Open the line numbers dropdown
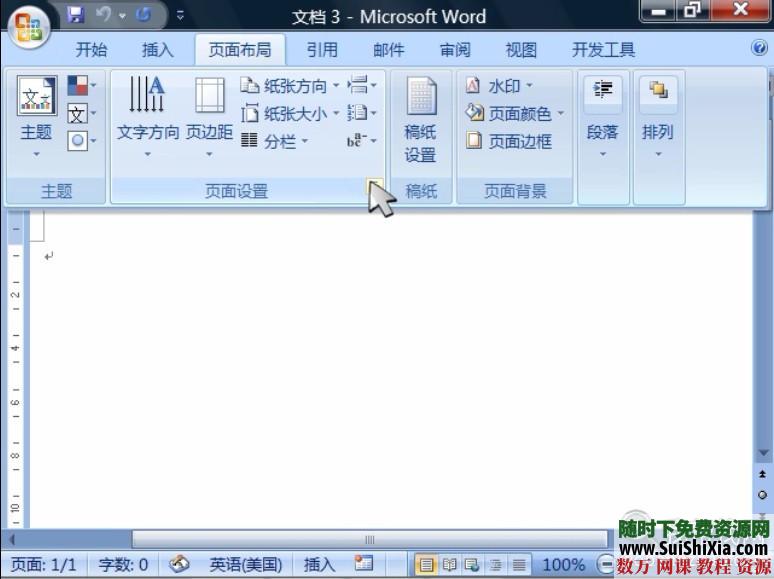Screen dimensions: 774x579 pyautogui.click(x=362, y=113)
